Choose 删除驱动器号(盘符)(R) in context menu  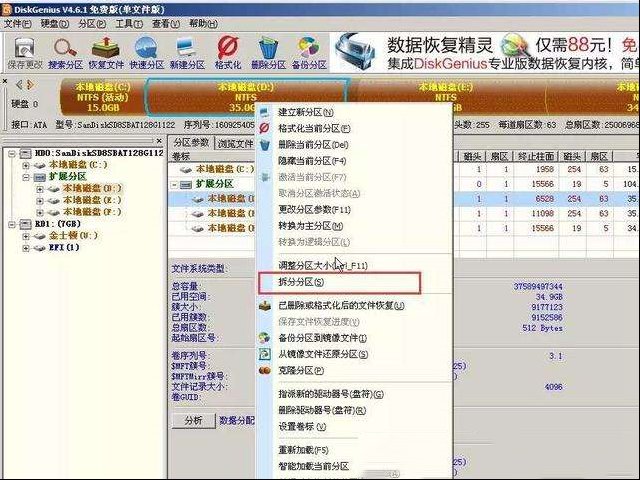[322, 411]
